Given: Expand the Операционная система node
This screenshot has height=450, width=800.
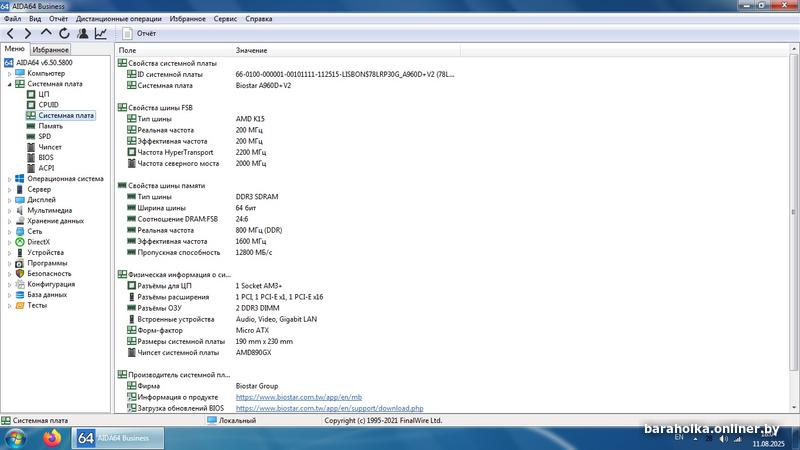Looking at the screenshot, I should [9, 179].
